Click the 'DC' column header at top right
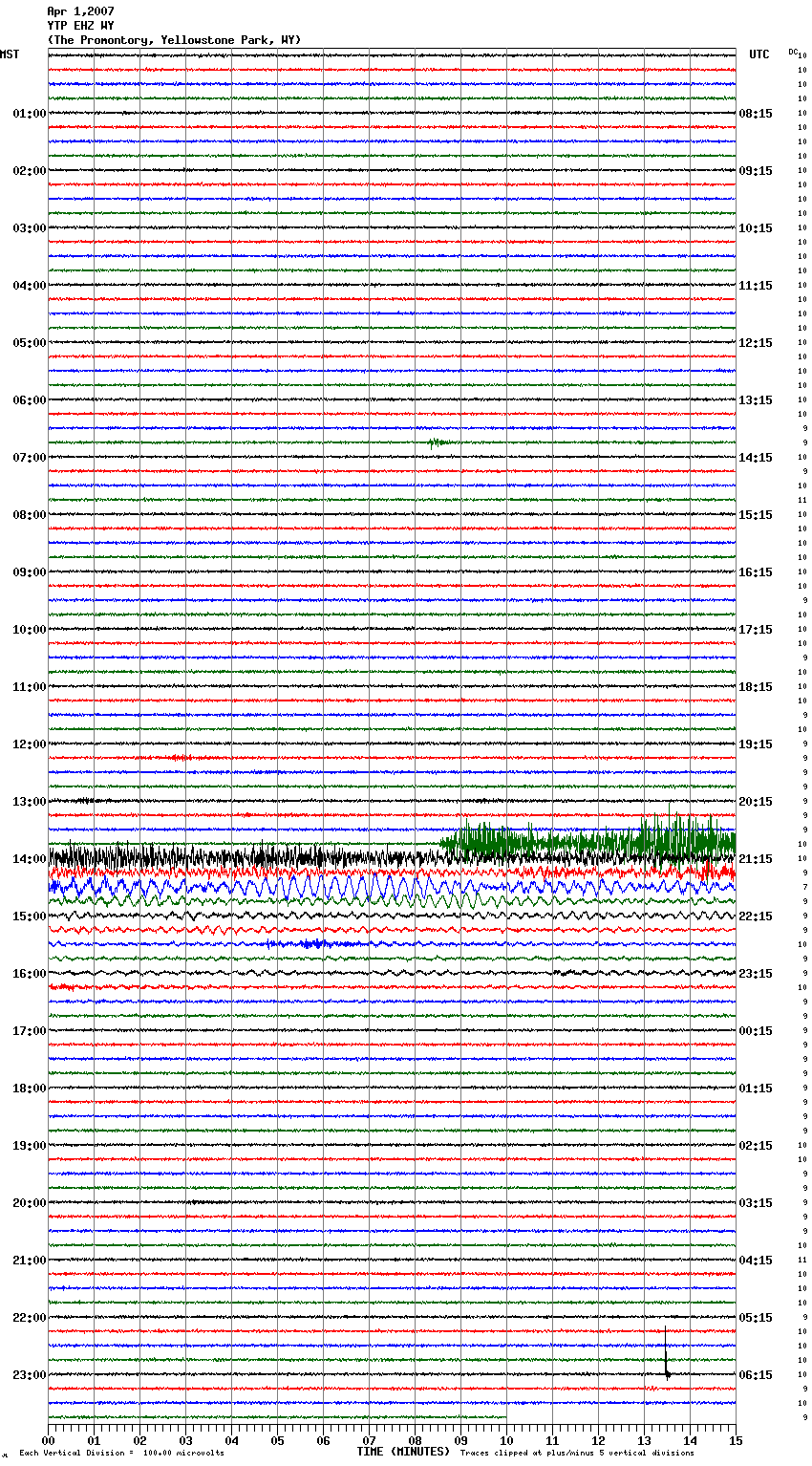This screenshot has height=1466, width=812. [793, 52]
